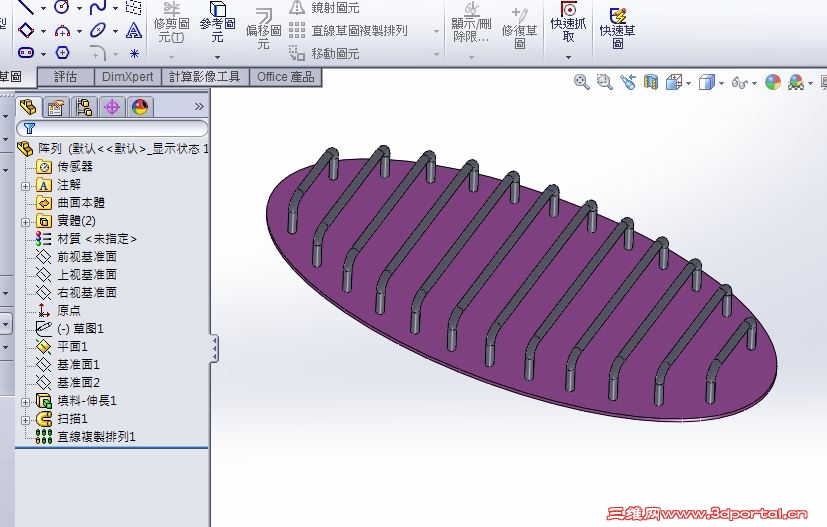The height and width of the screenshot is (527, 827).
Task: Open the DimXpertManager tab icon
Action: tap(112, 107)
